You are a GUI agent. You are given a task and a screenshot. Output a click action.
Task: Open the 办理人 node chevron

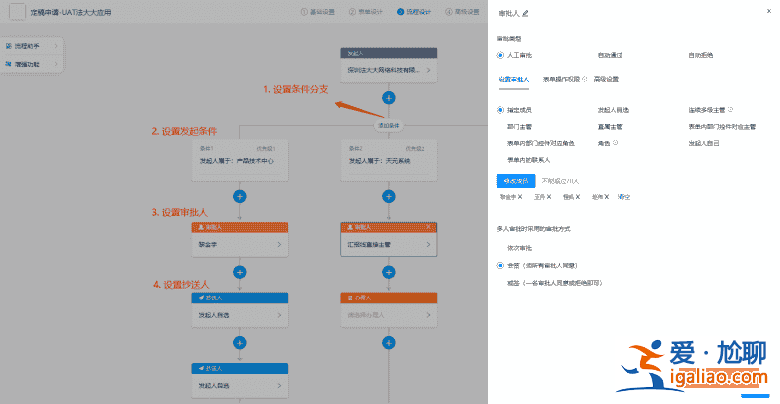click(428, 315)
